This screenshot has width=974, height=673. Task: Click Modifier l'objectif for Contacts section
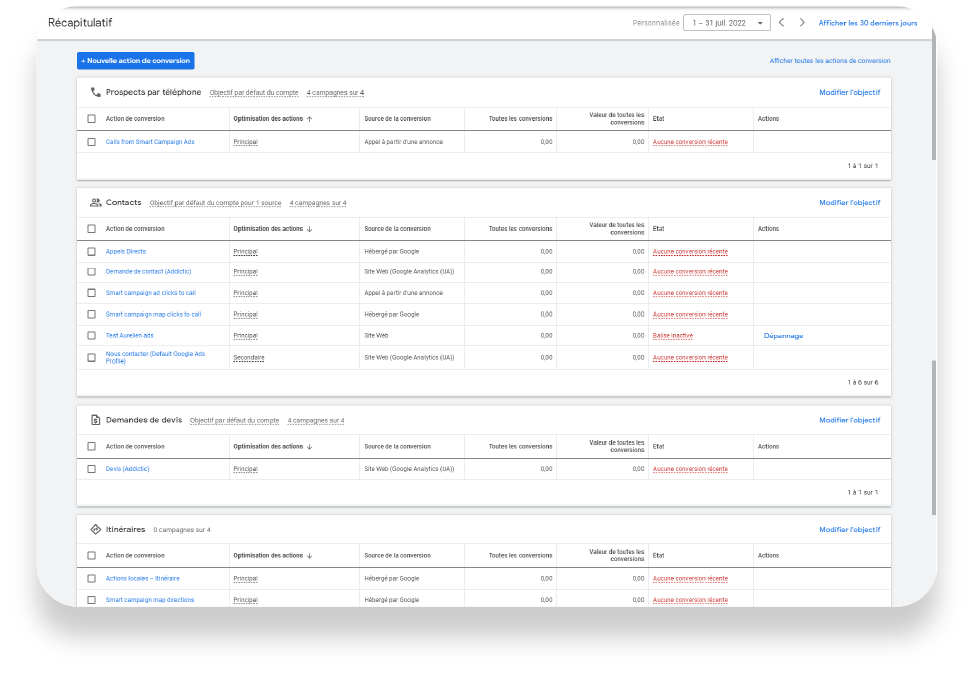coord(849,203)
